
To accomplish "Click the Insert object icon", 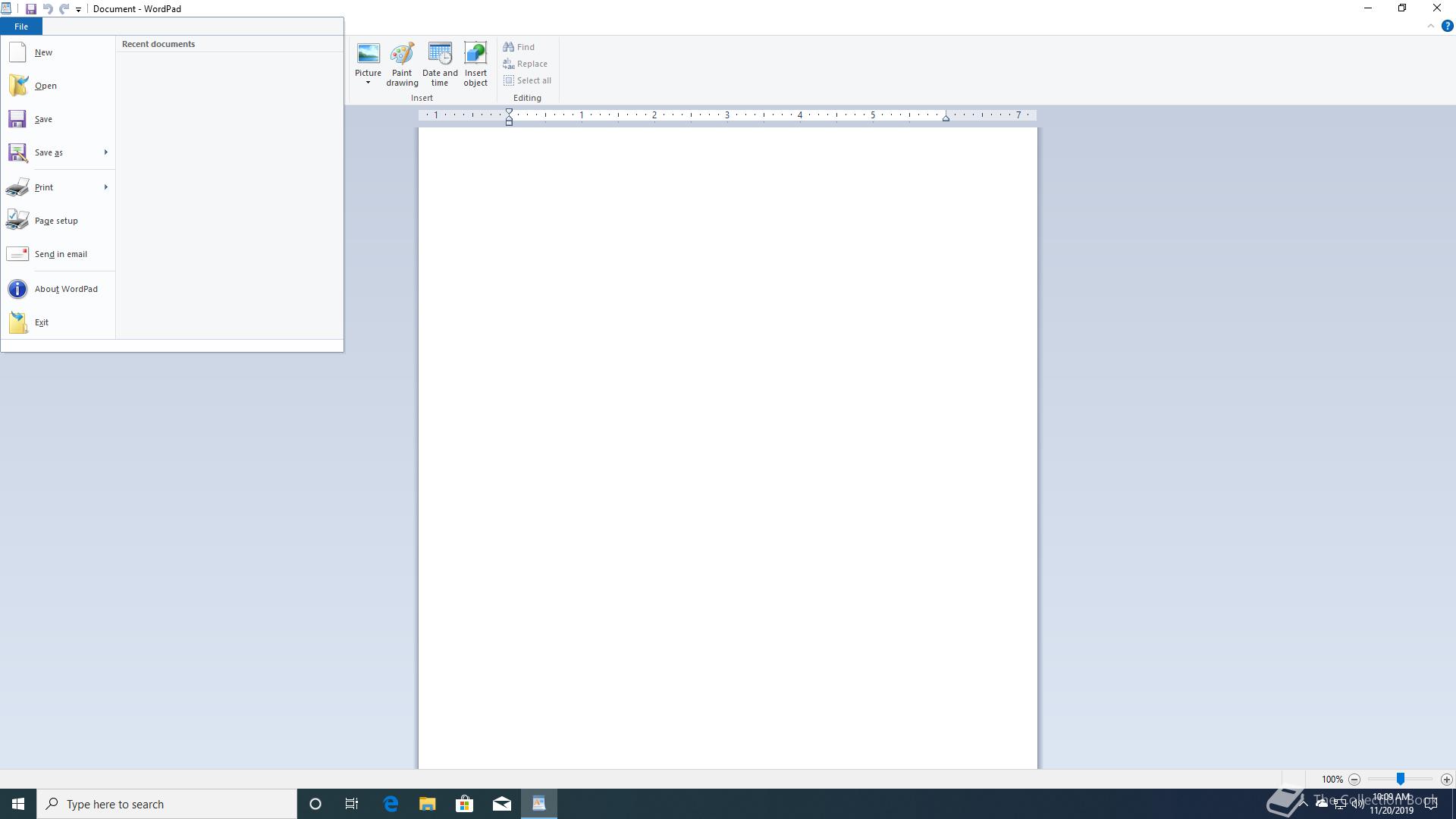I will [x=475, y=55].
